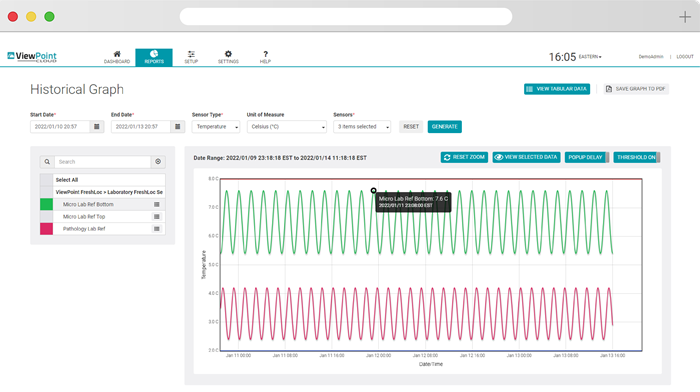Click the search magnifier icon
The height and width of the screenshot is (392, 700).
pyautogui.click(x=47, y=162)
